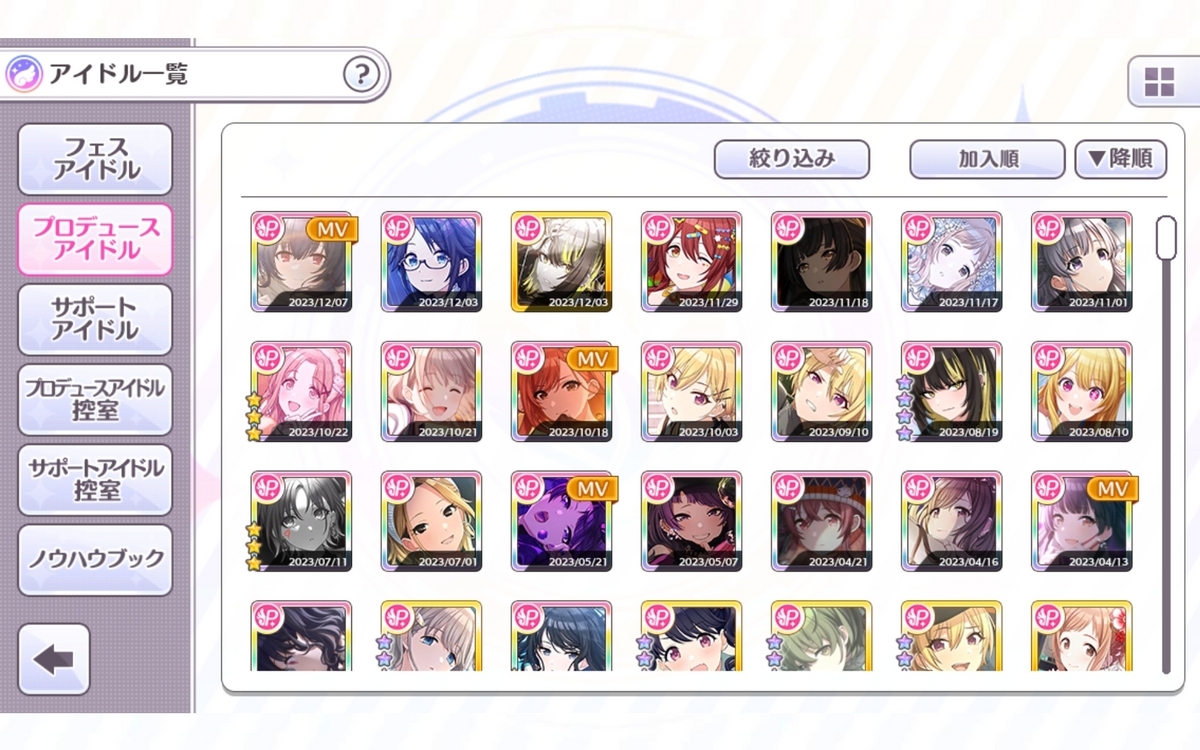Select the purple MV card dated 2023/05/21
This screenshot has height=750, width=1200.
pos(561,522)
